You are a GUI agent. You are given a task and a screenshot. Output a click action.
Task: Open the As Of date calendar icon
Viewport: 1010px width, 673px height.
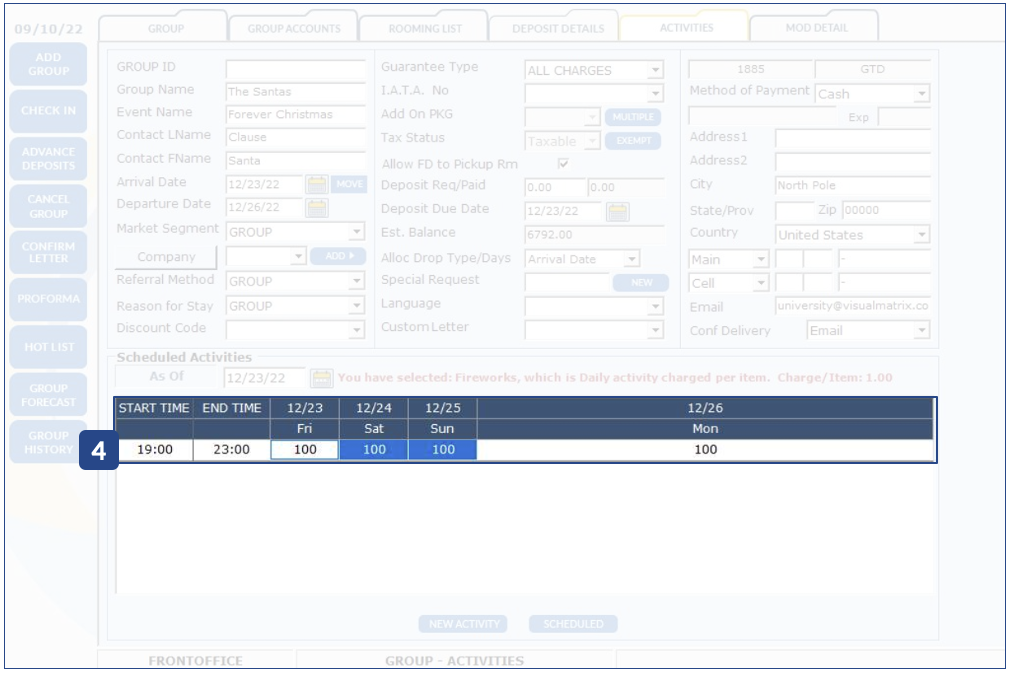point(321,378)
